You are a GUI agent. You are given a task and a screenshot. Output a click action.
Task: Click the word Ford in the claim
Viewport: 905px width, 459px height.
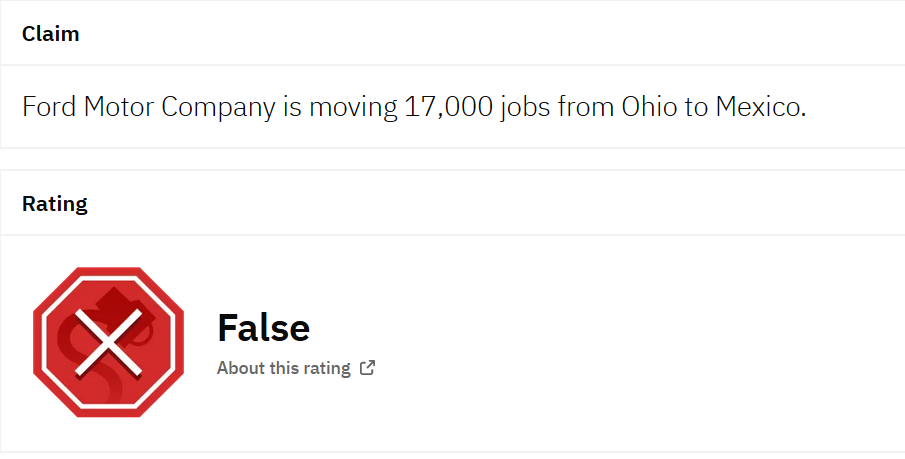(x=47, y=107)
